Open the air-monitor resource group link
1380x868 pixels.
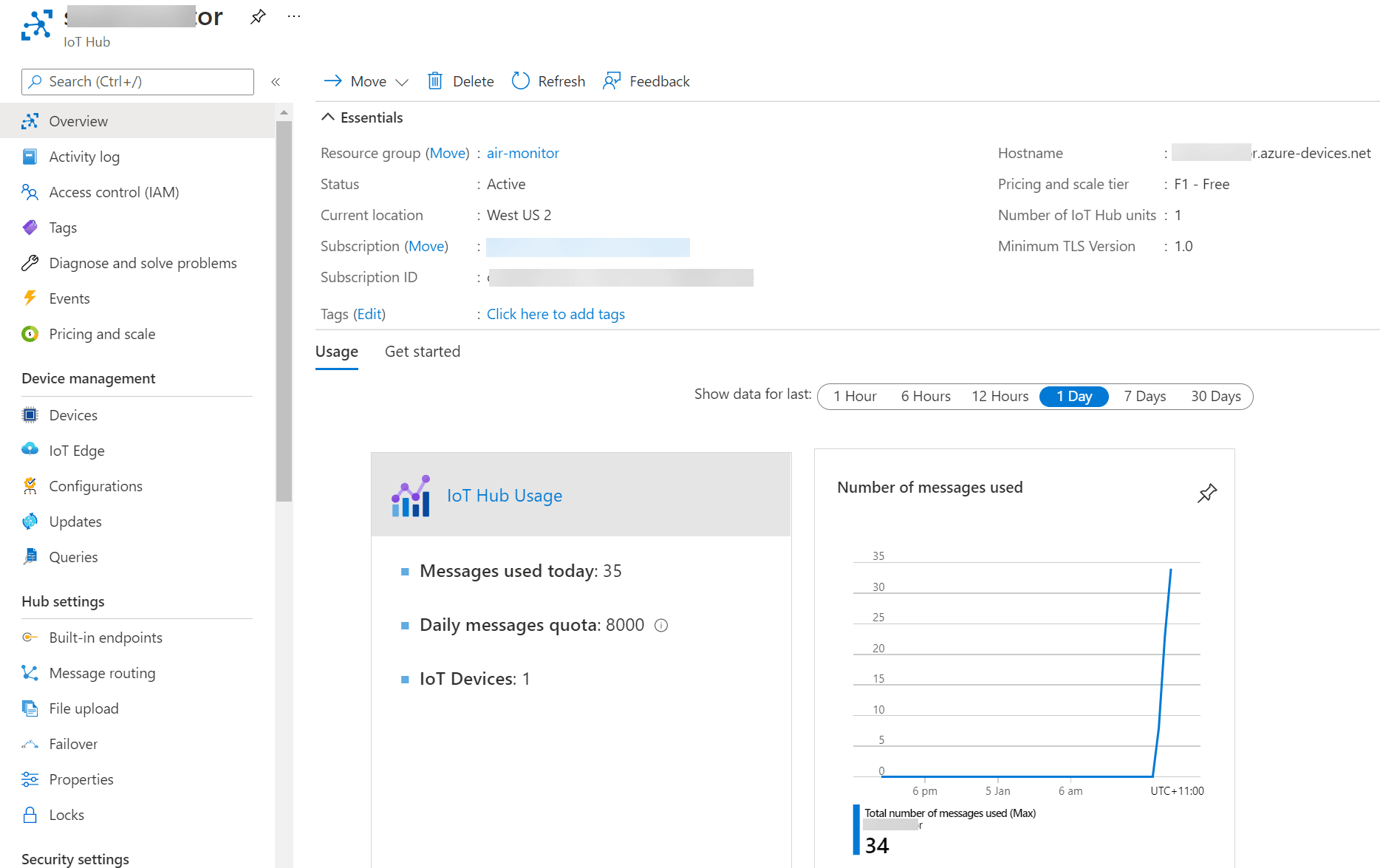pyautogui.click(x=523, y=153)
